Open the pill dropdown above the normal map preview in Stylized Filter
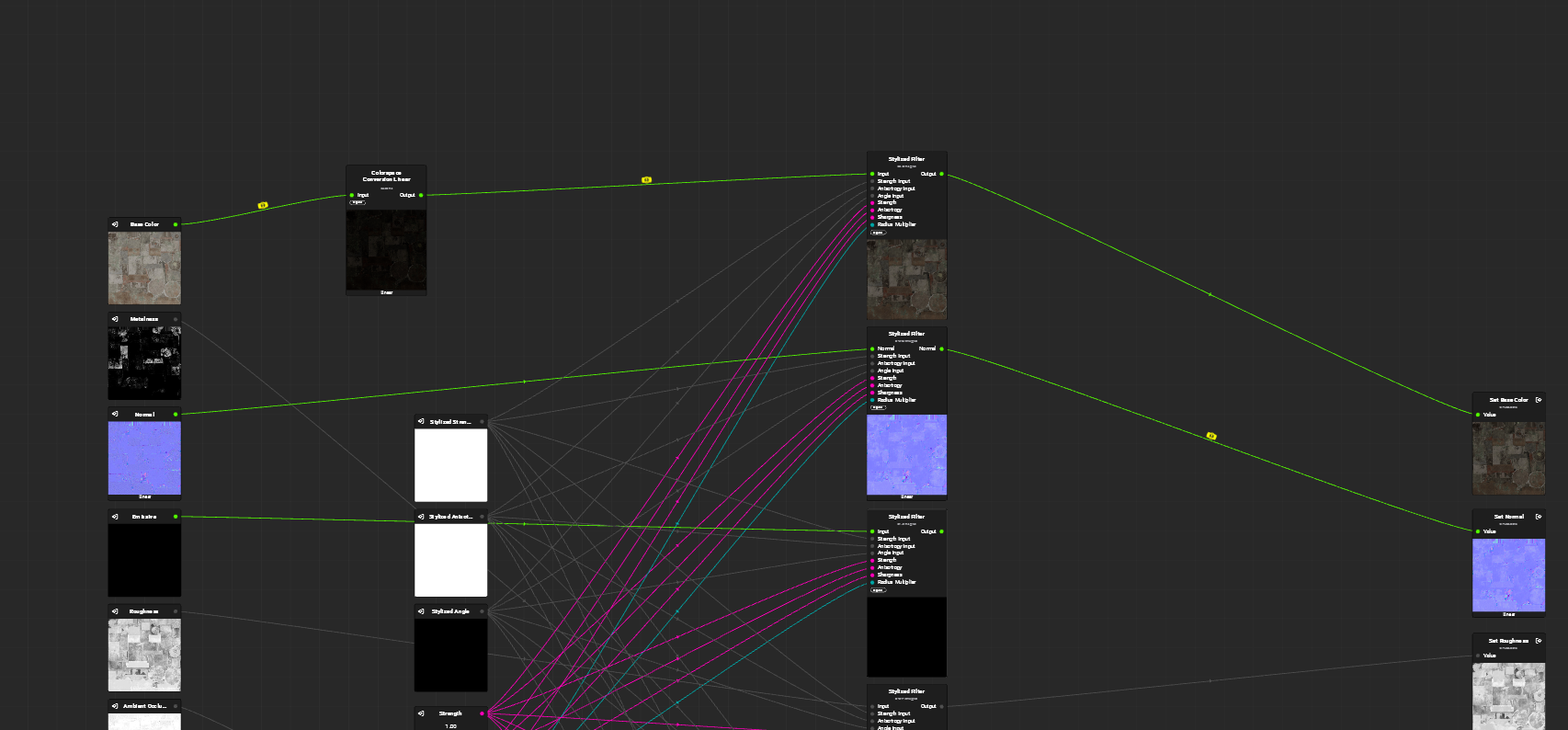This screenshot has height=730, width=1568. click(x=878, y=407)
